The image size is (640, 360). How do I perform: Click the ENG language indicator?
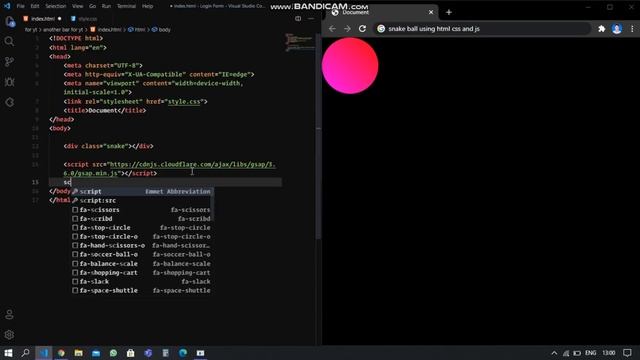(x=591, y=353)
